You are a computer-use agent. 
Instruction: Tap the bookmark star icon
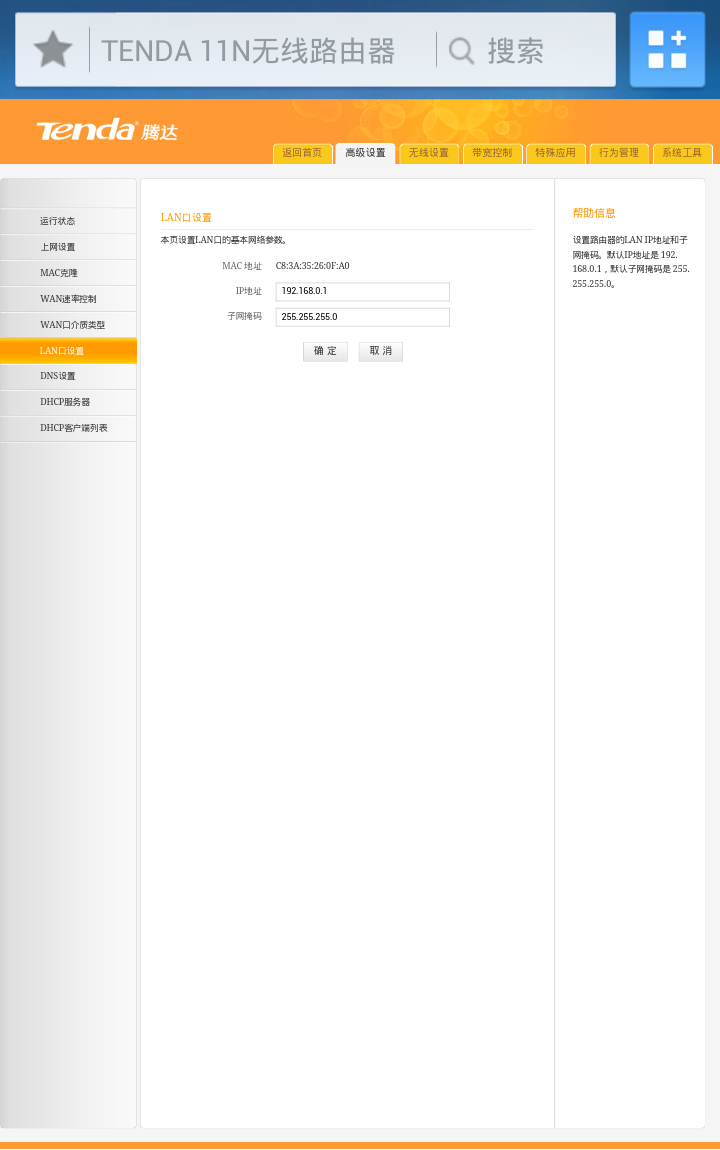53,50
